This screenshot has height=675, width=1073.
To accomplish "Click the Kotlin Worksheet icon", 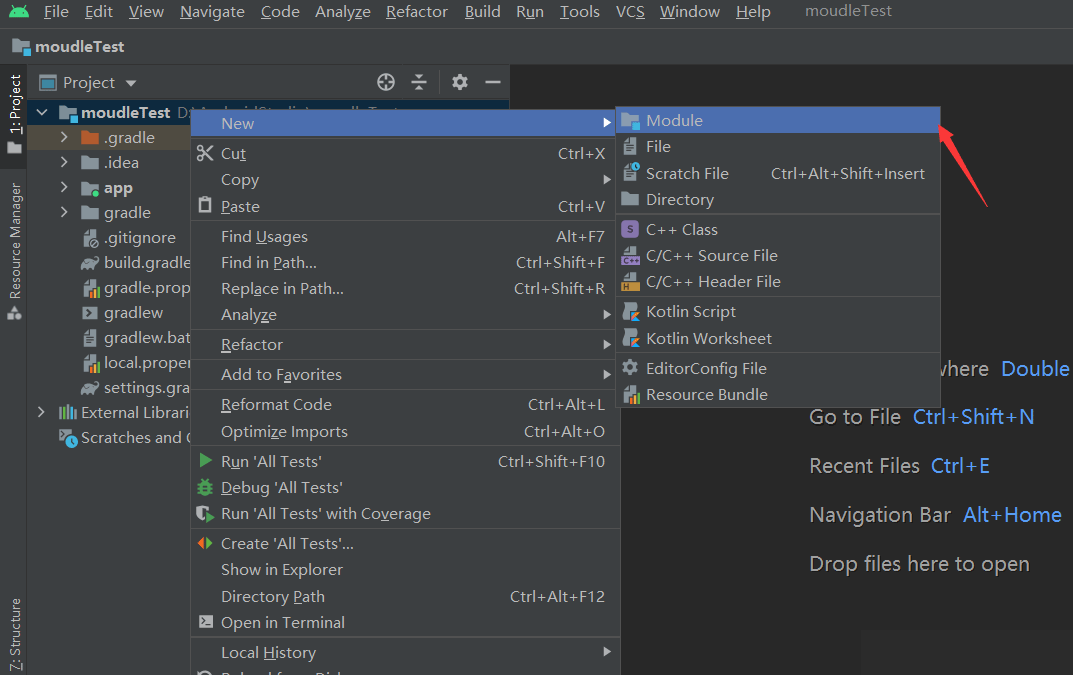I will 630,338.
